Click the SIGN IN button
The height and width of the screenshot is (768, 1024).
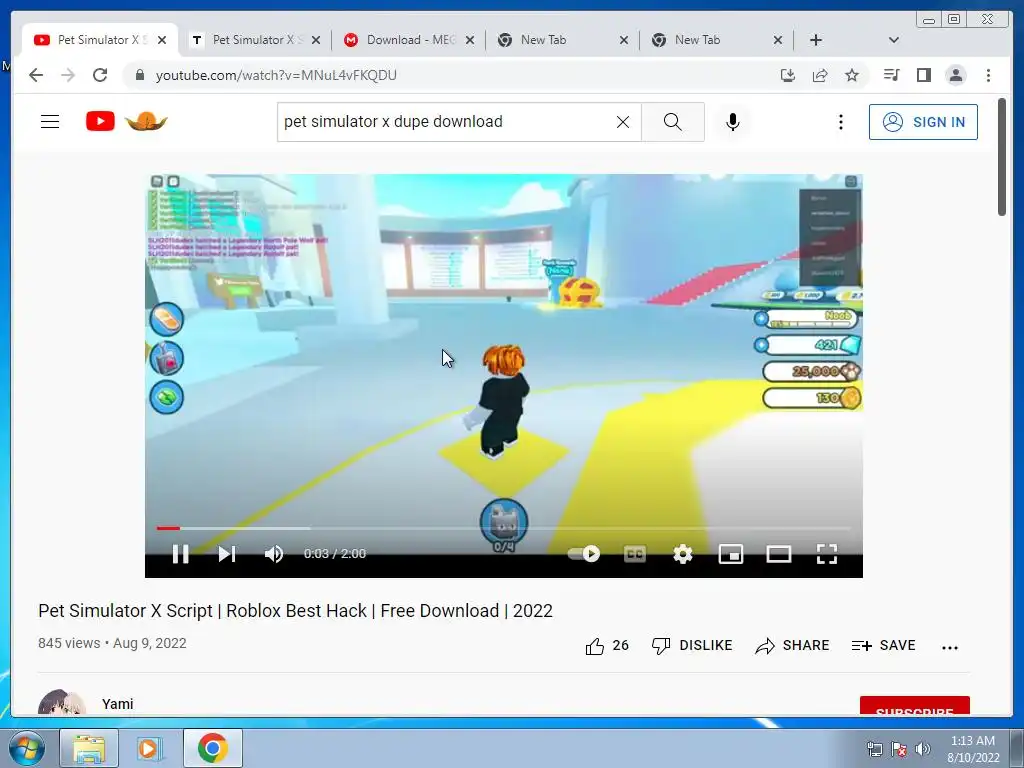pyautogui.click(x=923, y=122)
